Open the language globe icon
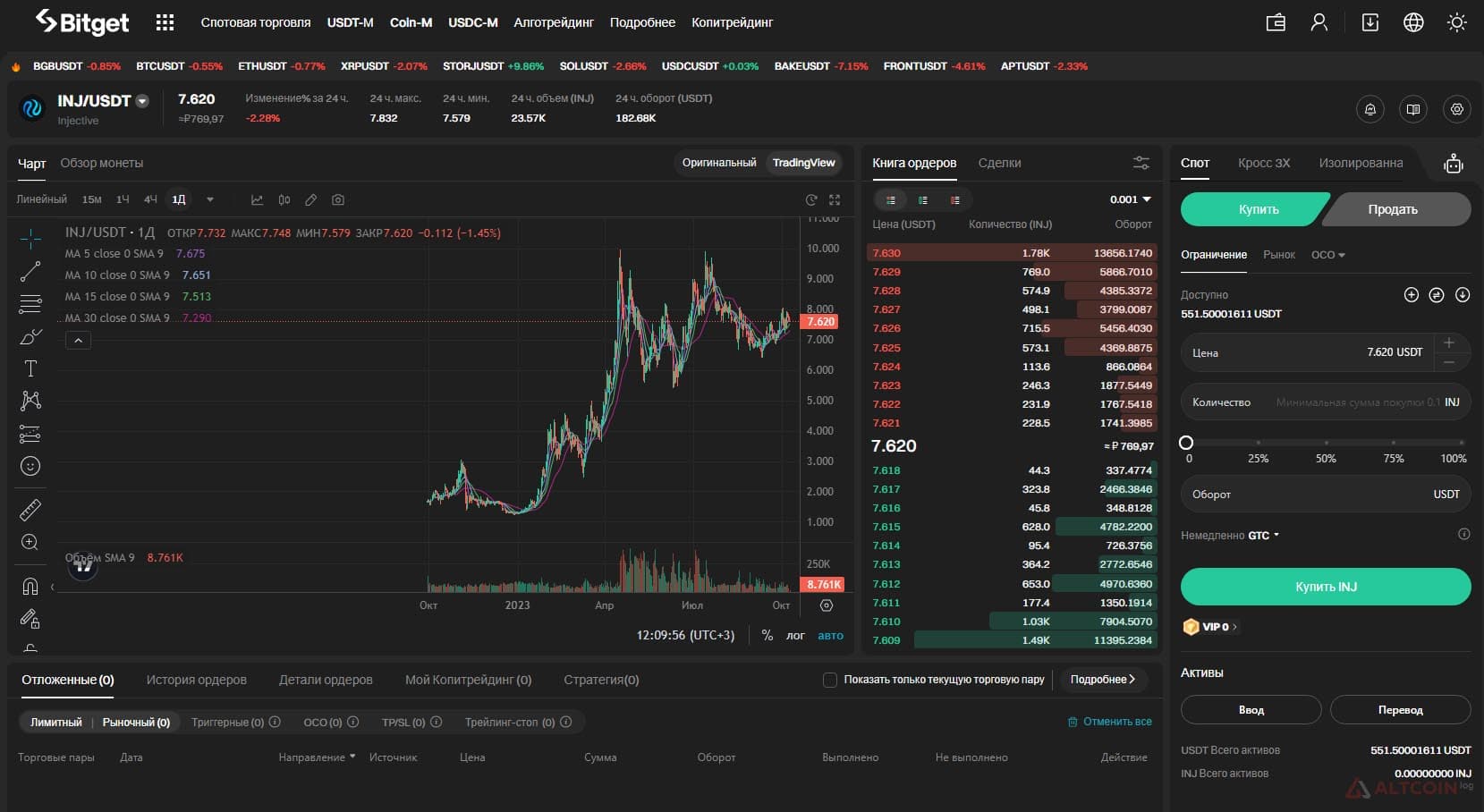The image size is (1484, 812). (1413, 22)
